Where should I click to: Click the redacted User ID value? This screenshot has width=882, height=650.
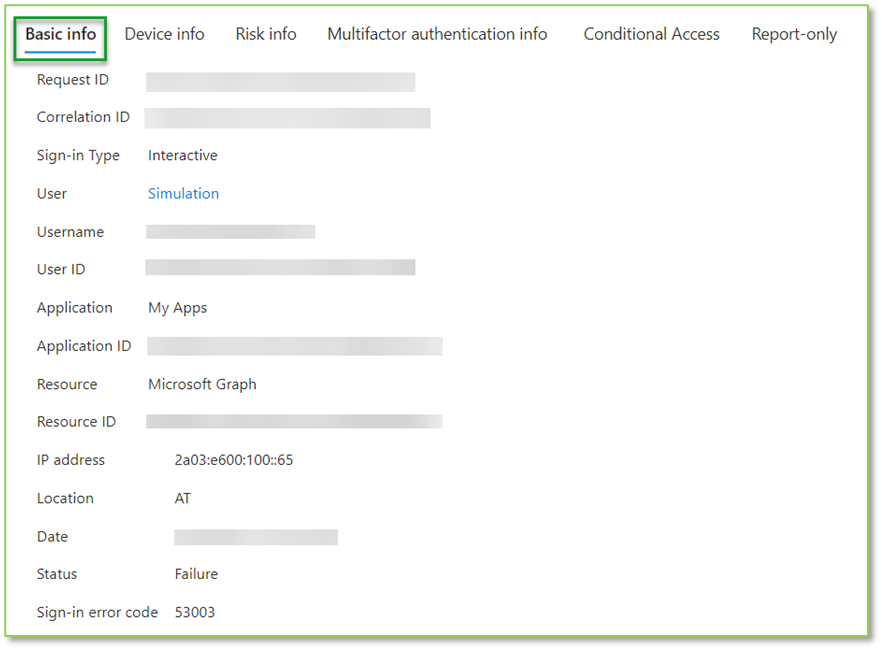280,267
